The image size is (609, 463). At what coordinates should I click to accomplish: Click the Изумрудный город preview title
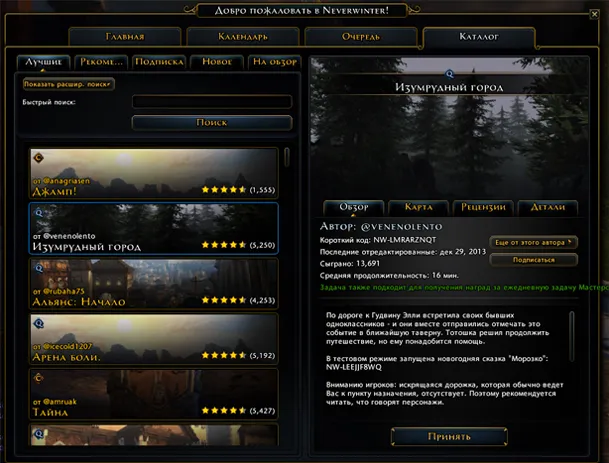coord(449,87)
